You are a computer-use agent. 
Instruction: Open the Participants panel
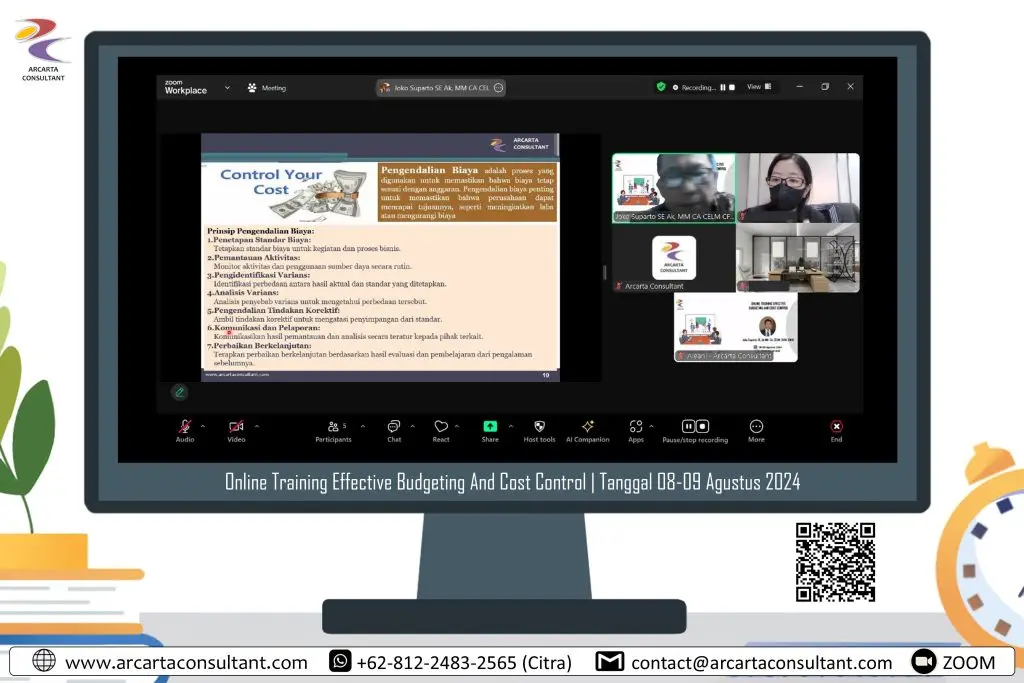point(333,427)
